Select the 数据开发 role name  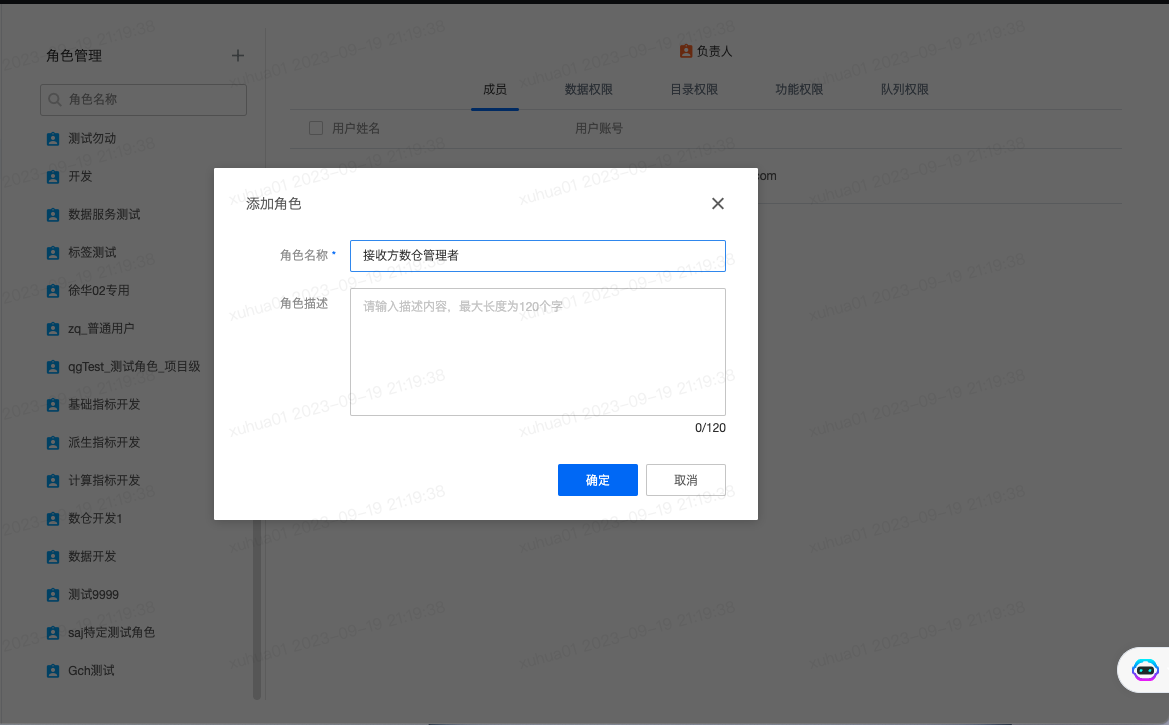92,557
